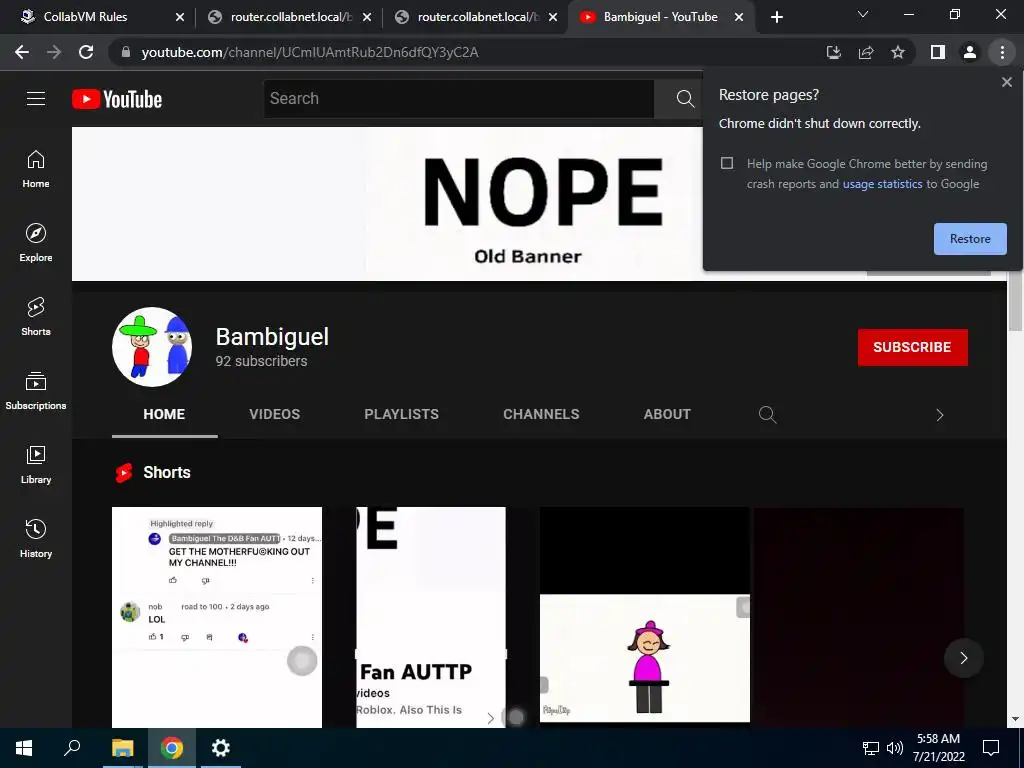The width and height of the screenshot is (1024, 768).
Task: Subscribe to the Bambiguel channel
Action: tap(912, 347)
